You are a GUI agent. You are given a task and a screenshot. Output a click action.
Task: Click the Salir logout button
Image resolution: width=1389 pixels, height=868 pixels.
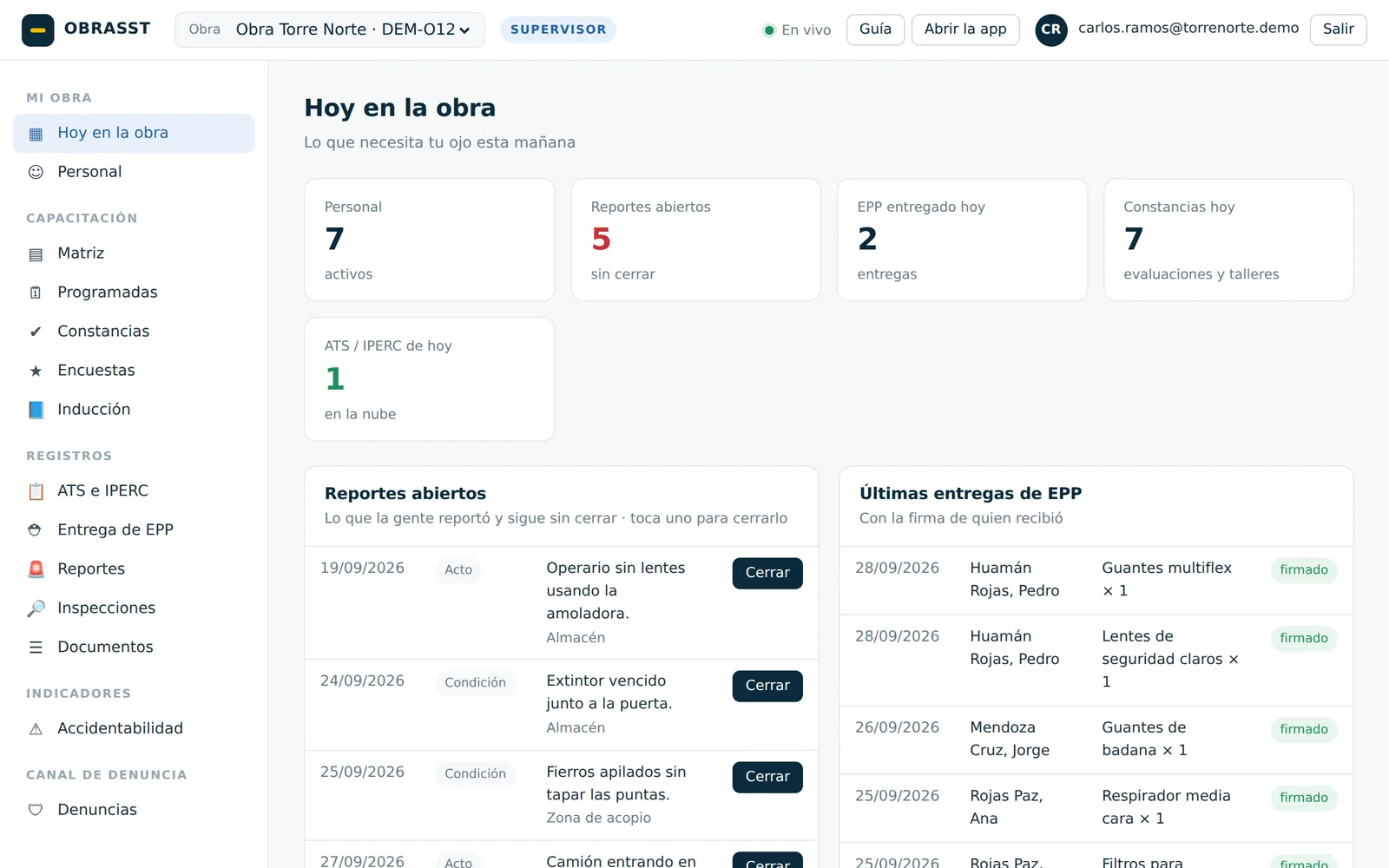tap(1338, 30)
